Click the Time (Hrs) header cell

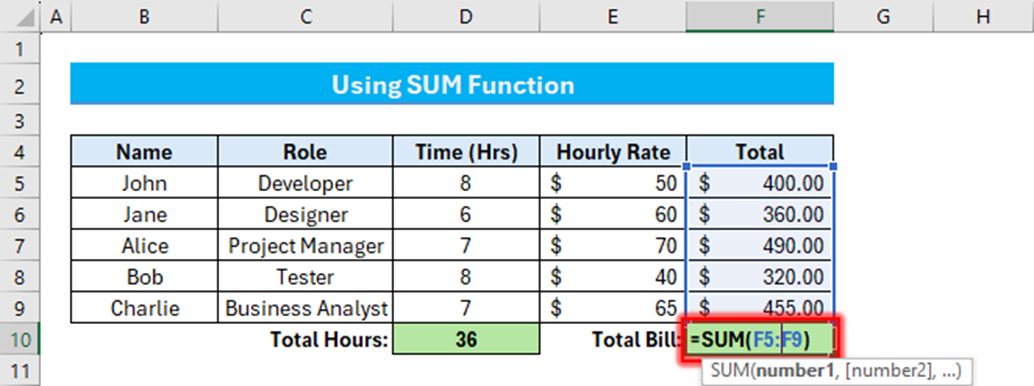(x=466, y=152)
